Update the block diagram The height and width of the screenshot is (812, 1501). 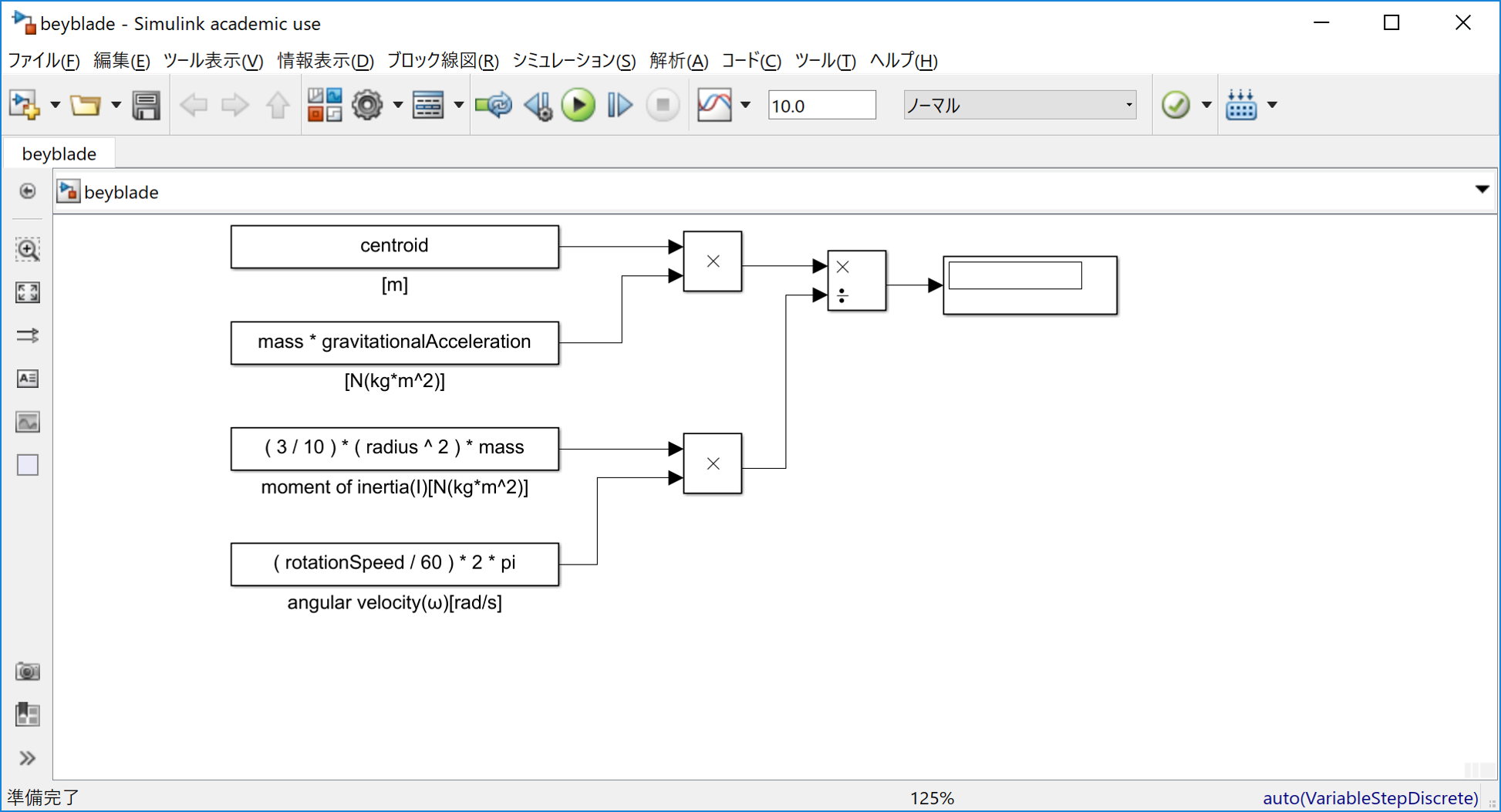[494, 105]
